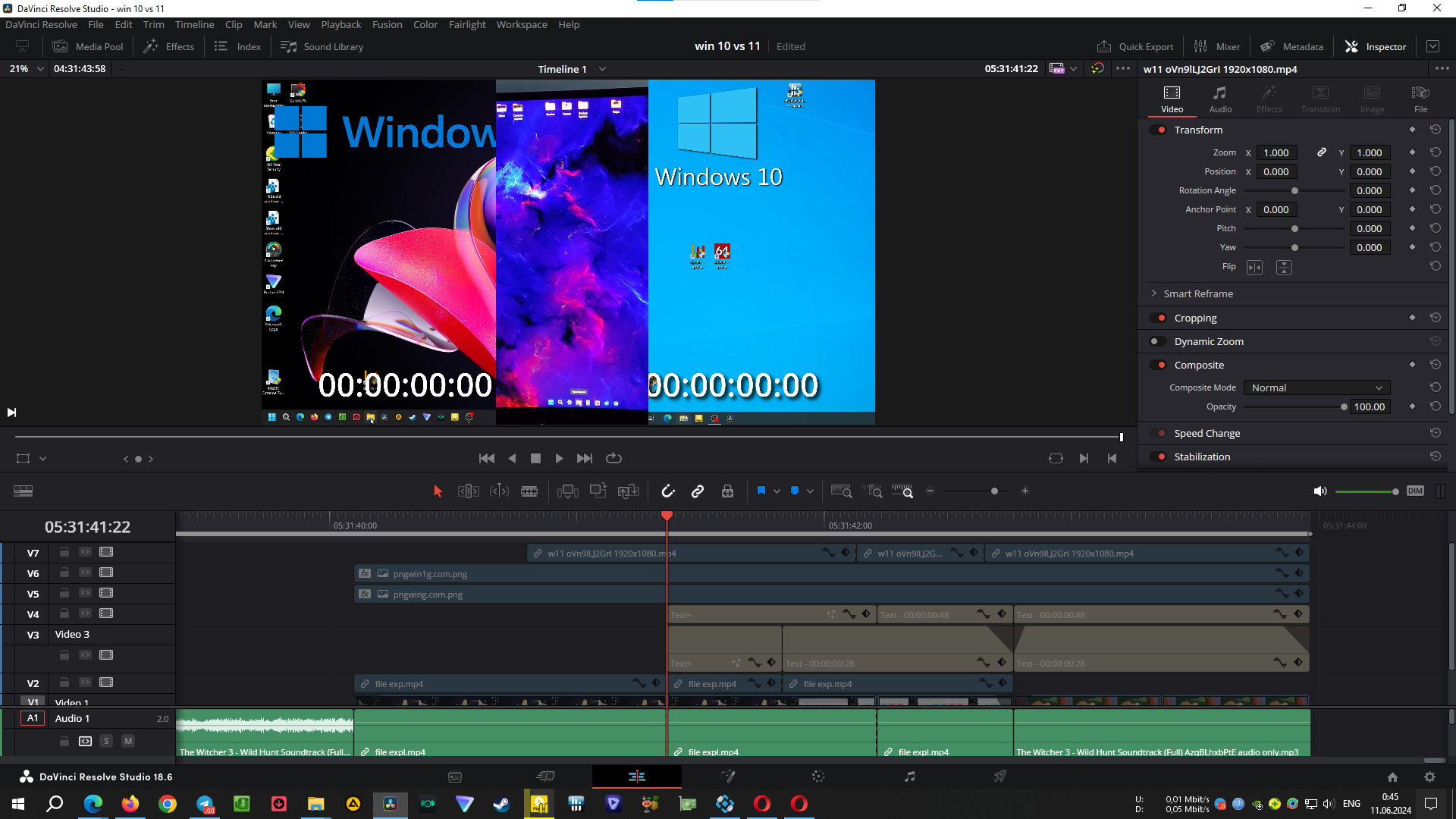The width and height of the screenshot is (1456, 819).
Task: Click the loop playback icon
Action: tap(613, 458)
